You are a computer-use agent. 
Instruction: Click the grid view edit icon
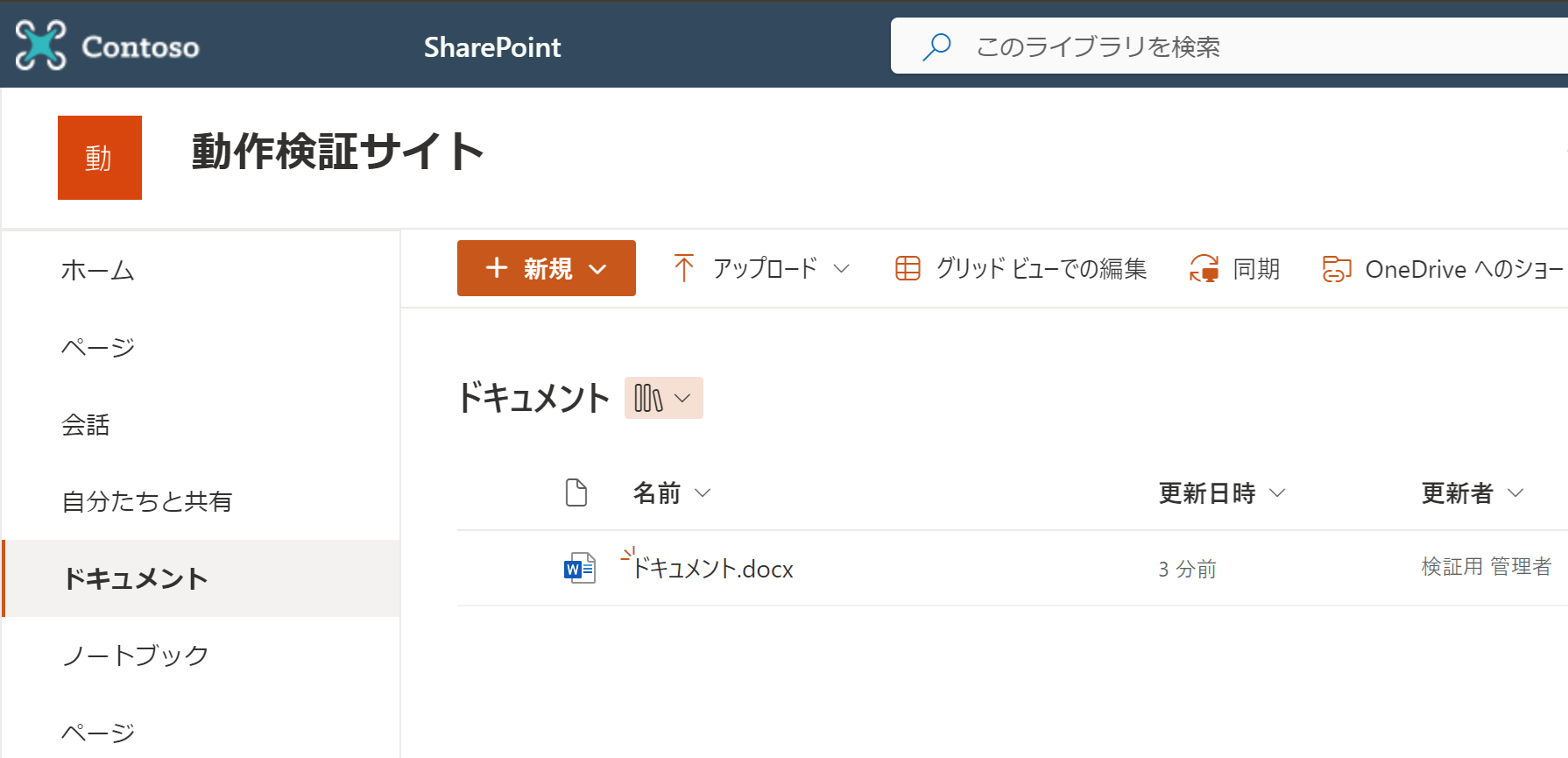pyautogui.click(x=908, y=268)
